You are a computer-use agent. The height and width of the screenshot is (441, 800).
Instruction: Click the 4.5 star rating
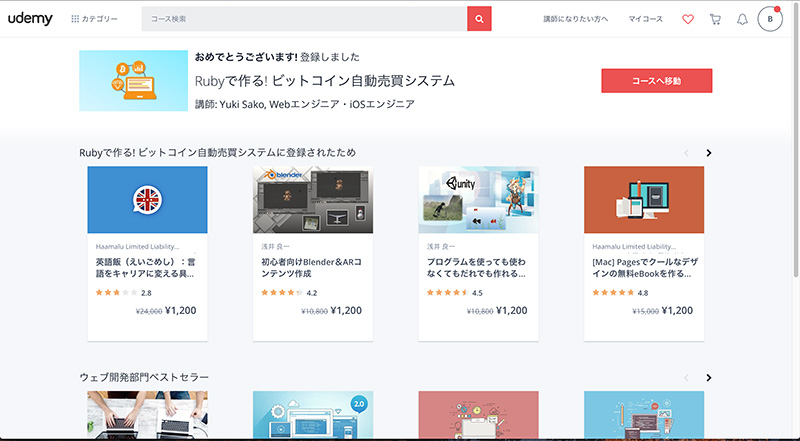(455, 292)
